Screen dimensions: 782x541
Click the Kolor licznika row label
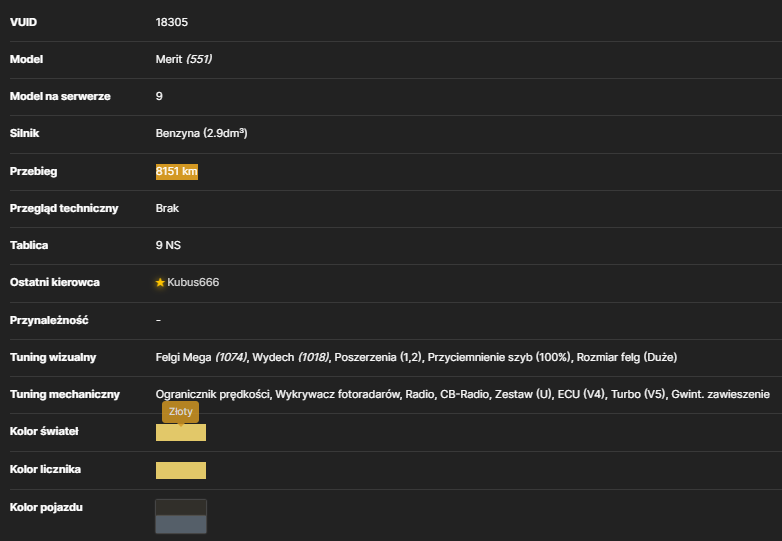[45, 469]
